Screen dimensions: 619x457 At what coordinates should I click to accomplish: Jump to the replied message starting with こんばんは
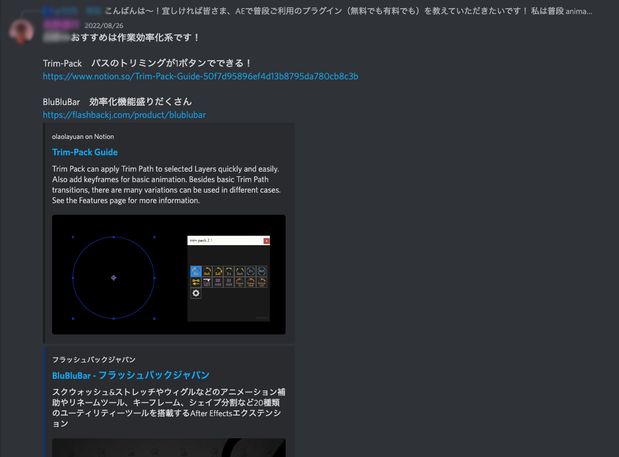pyautogui.click(x=348, y=11)
